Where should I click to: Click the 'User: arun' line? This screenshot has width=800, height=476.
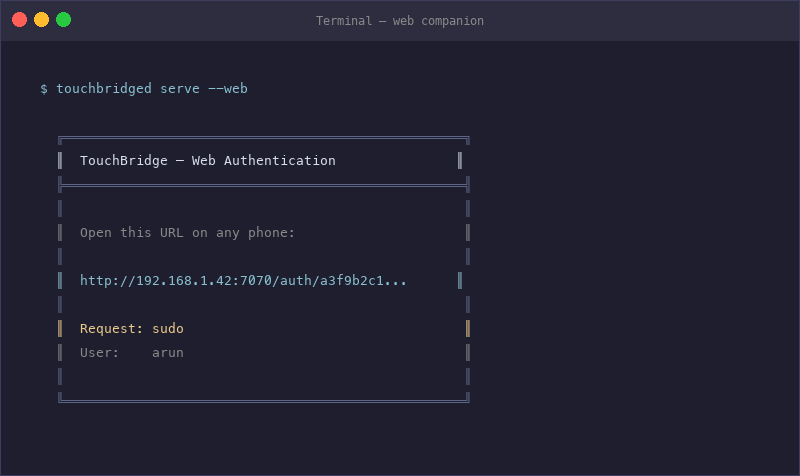click(132, 353)
